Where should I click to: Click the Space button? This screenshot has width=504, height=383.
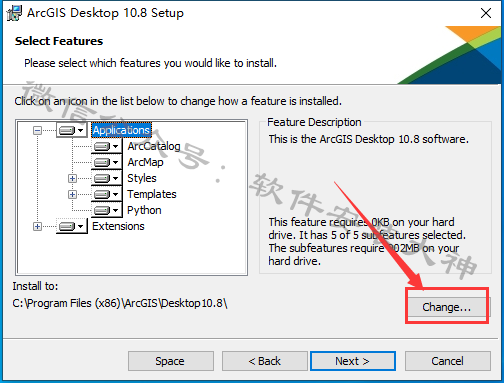click(171, 361)
